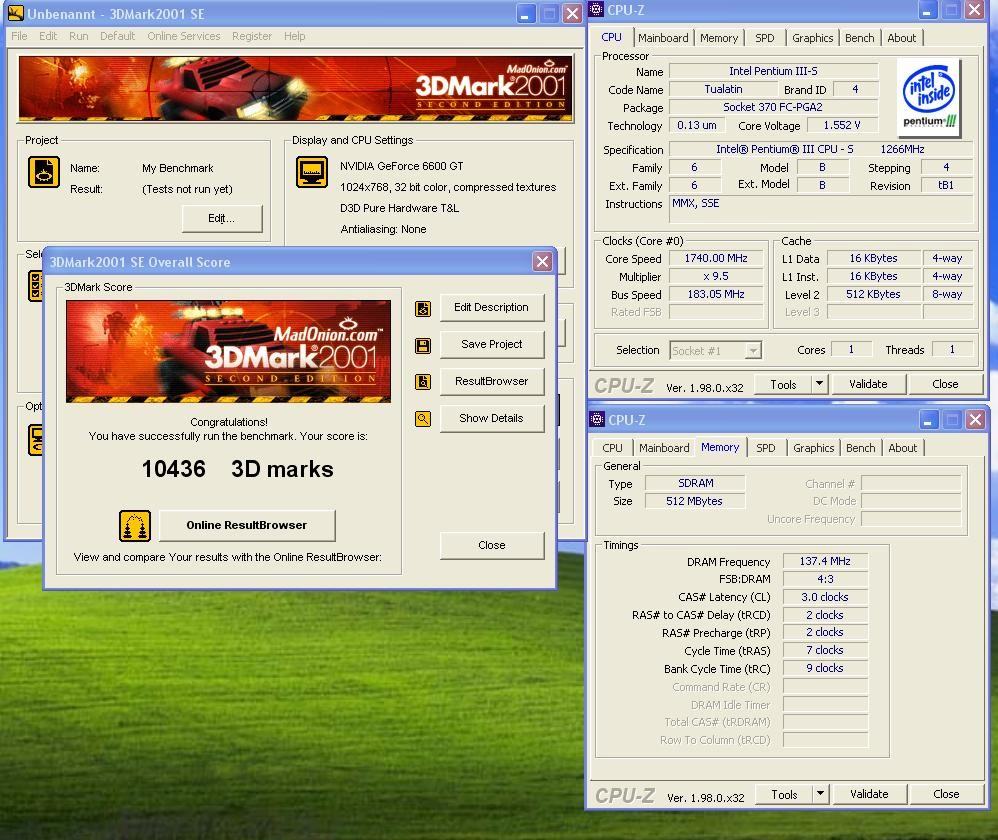Click the Bus Speed 183.05 MHz value
This screenshot has height=840, width=998.
tap(716, 294)
